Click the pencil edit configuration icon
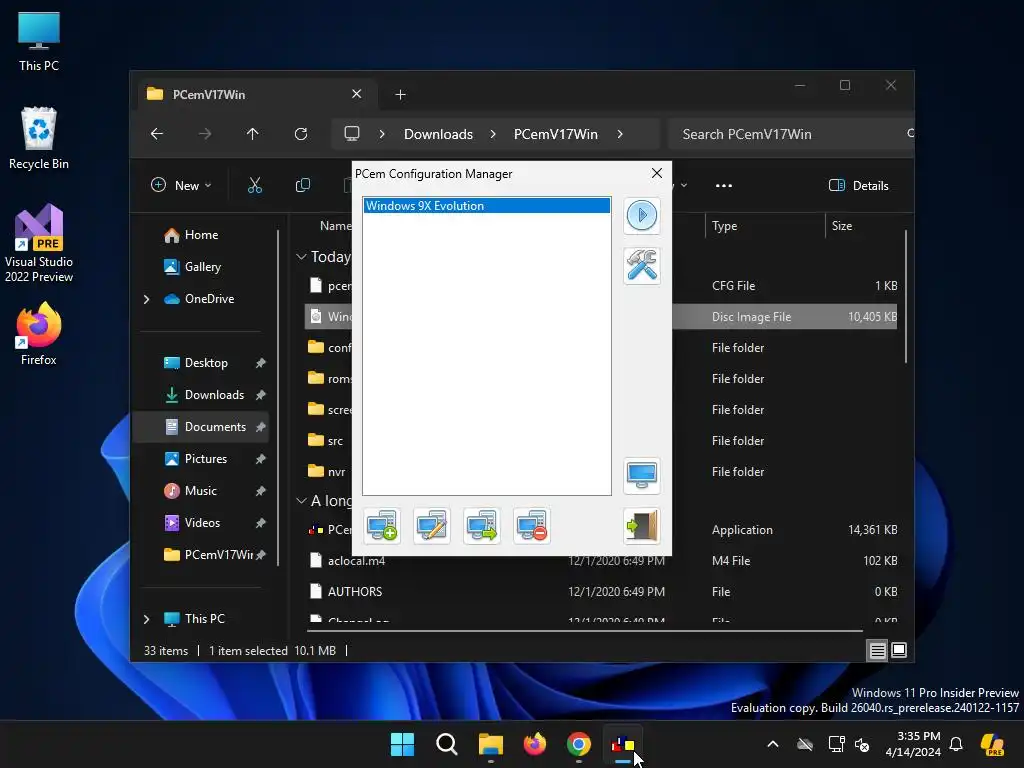This screenshot has width=1024, height=768. (432, 526)
